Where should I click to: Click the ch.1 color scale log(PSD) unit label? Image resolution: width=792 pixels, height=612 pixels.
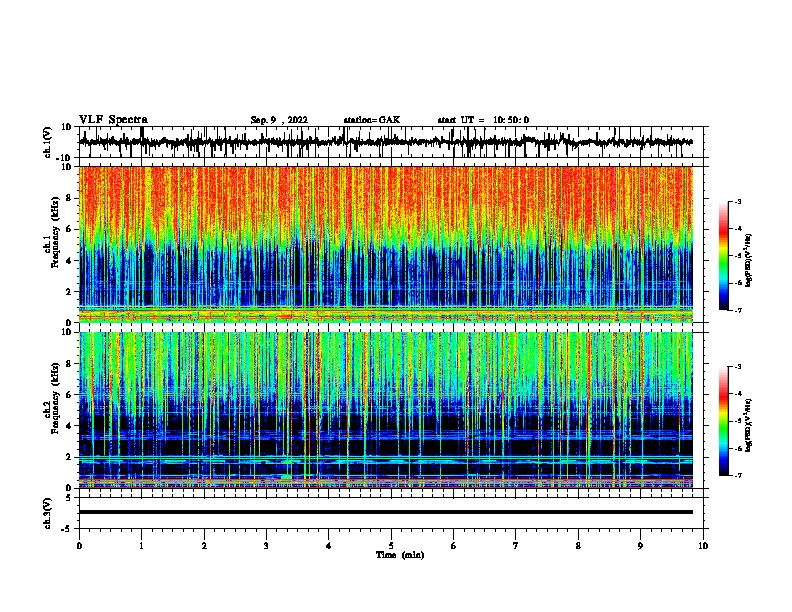749,260
